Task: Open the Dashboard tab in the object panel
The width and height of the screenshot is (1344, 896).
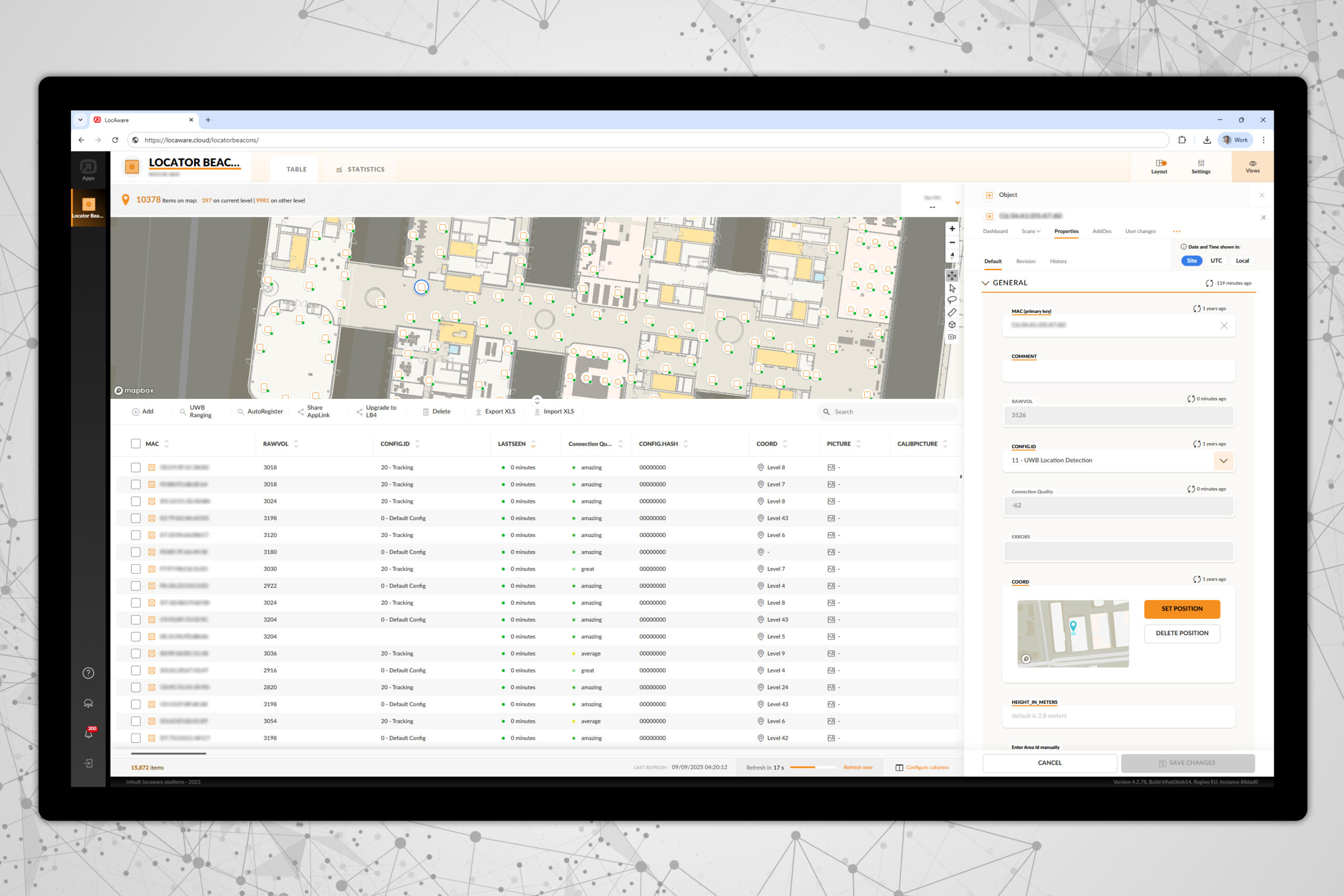Action: click(995, 231)
